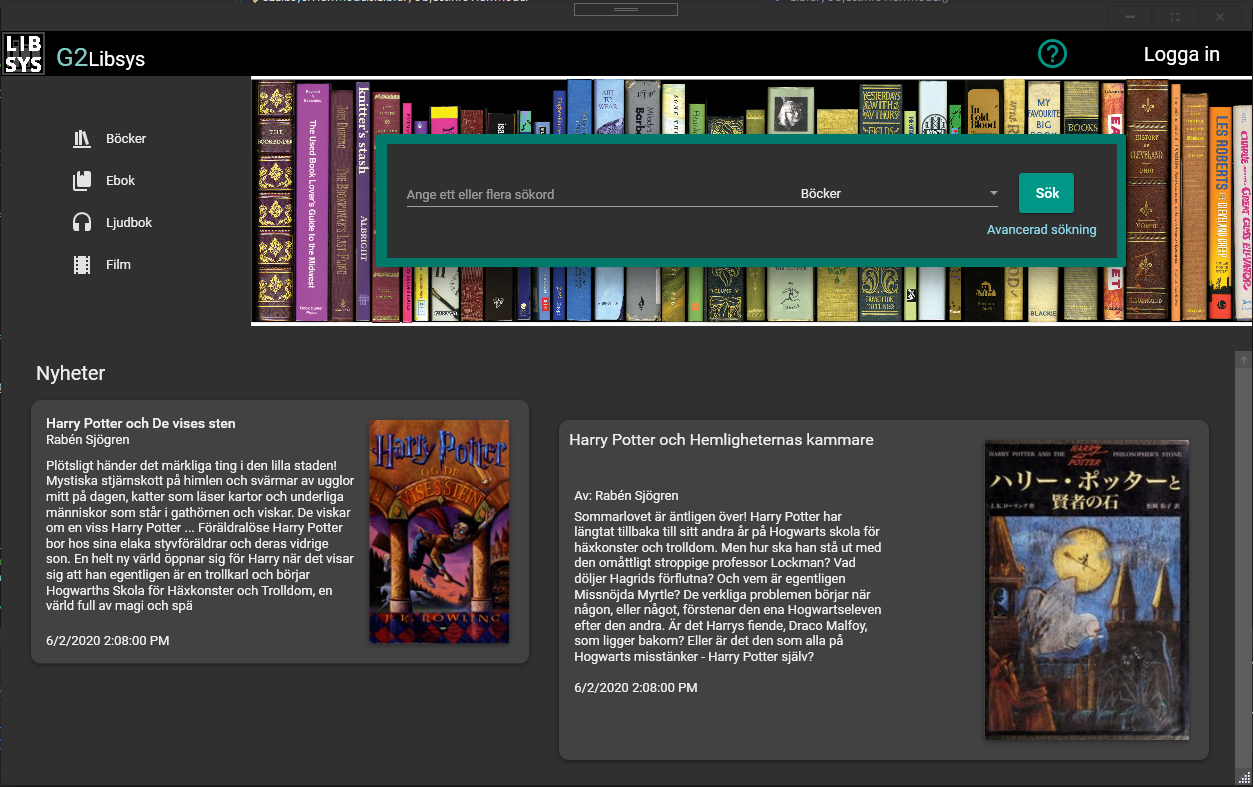The image size is (1254, 787).
Task: Maximize the Libsys window
Action: pyautogui.click(x=1175, y=17)
